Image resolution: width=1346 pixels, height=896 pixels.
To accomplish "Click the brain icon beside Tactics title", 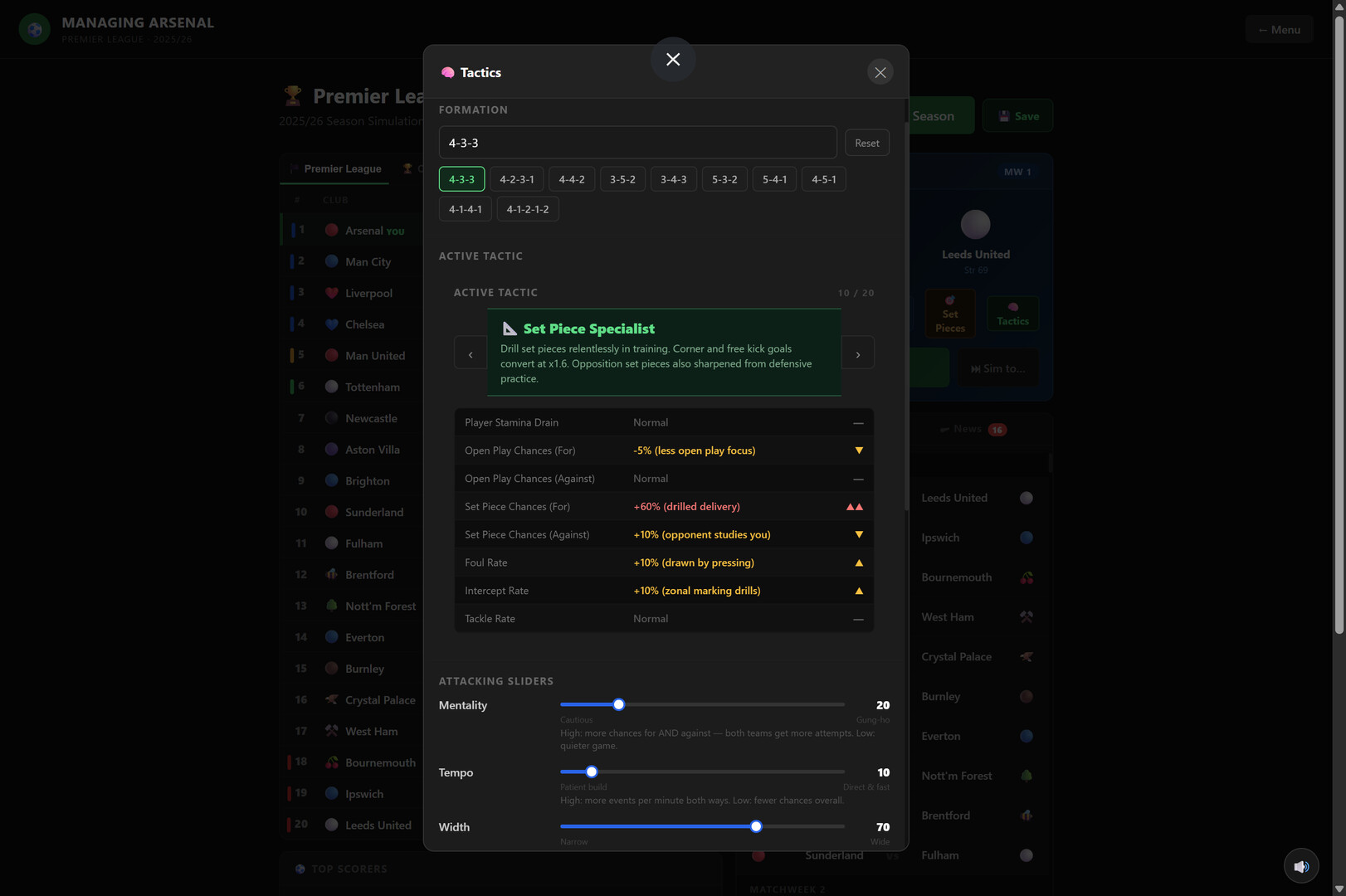I will (x=448, y=72).
